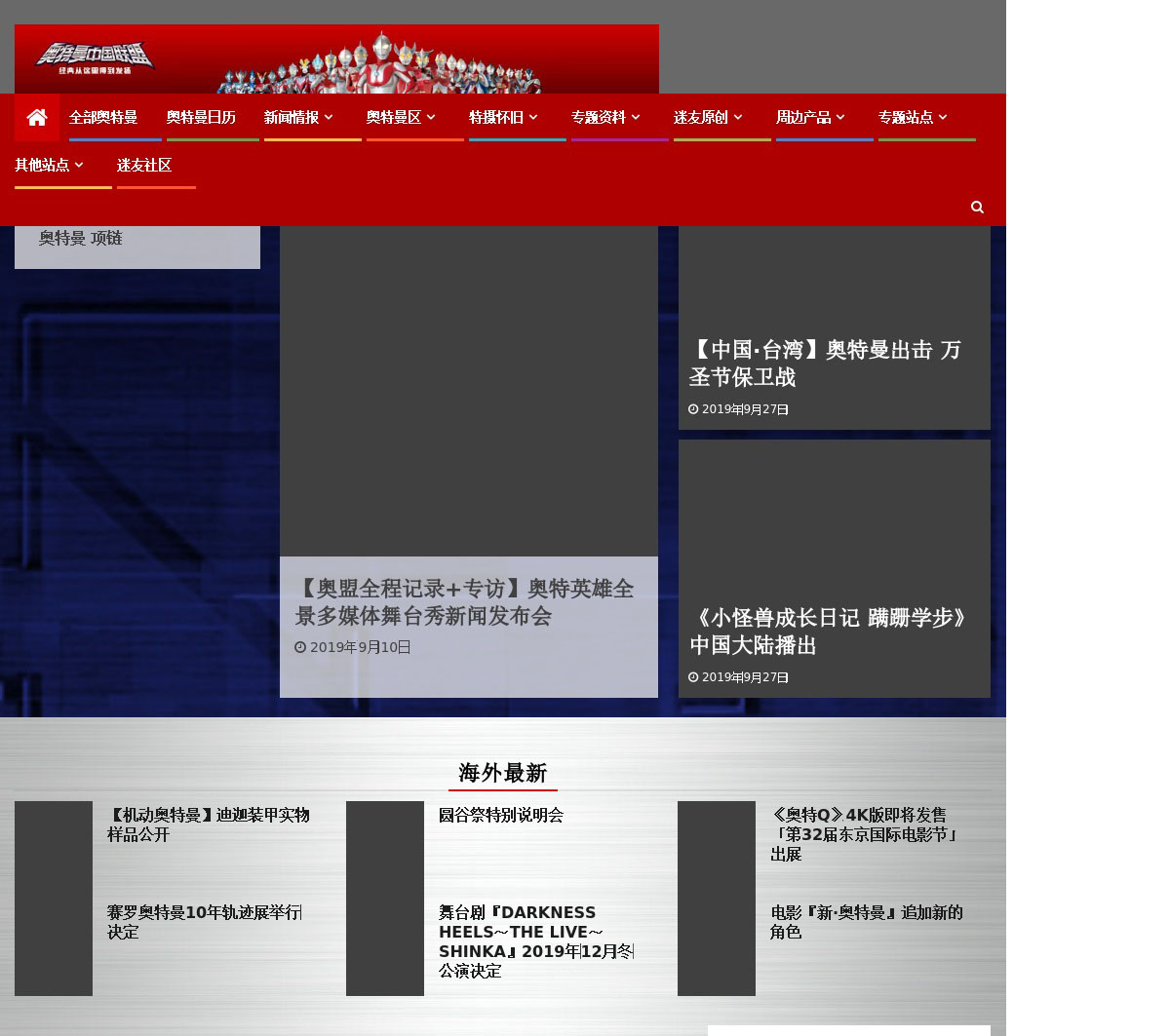Viewport: 1170px width, 1036px height.
Task: Open 其他站点 menu item
Action: (41, 166)
